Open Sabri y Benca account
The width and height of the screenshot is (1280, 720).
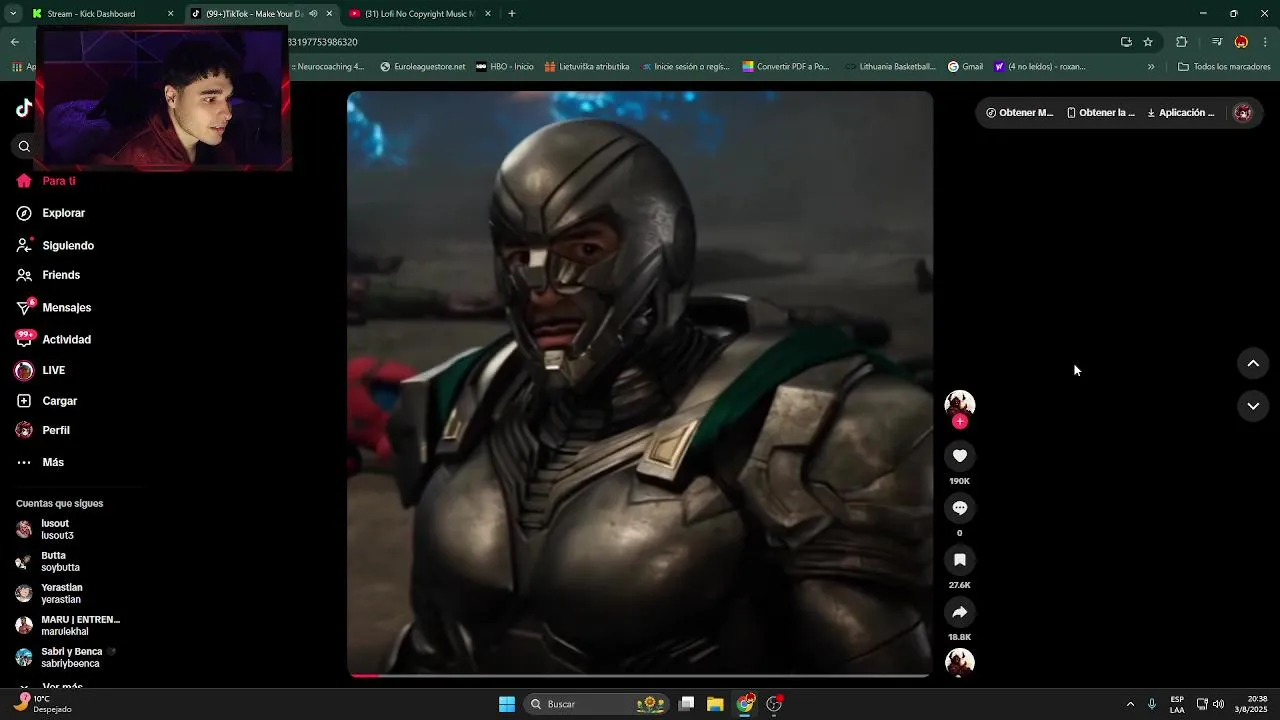(66, 657)
